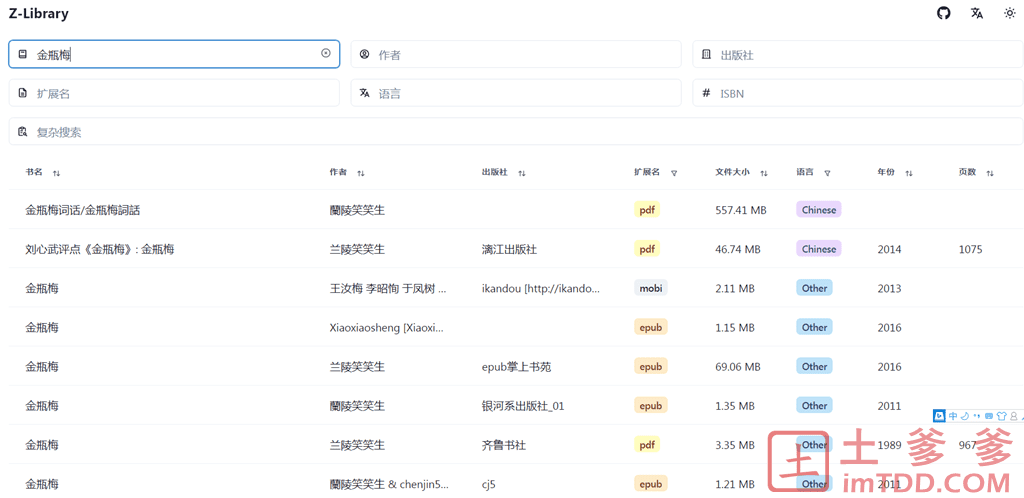Click the 书名 column header label
The height and width of the screenshot is (498, 1024).
34,172
